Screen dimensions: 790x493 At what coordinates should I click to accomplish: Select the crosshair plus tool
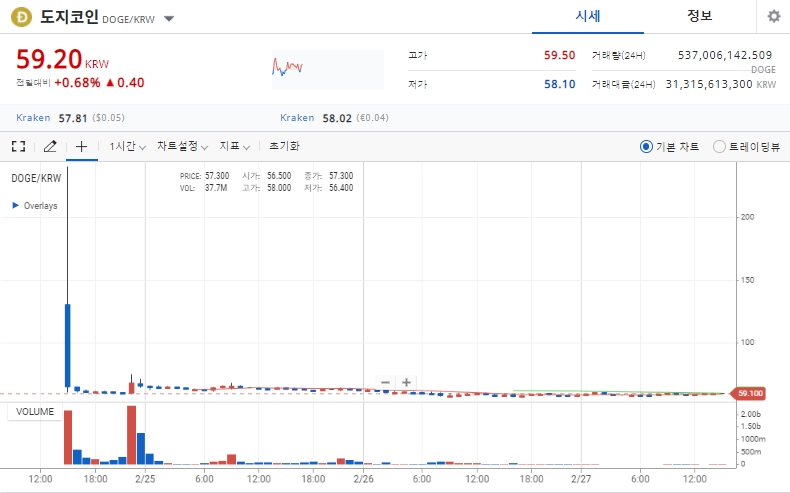pyautogui.click(x=81, y=147)
